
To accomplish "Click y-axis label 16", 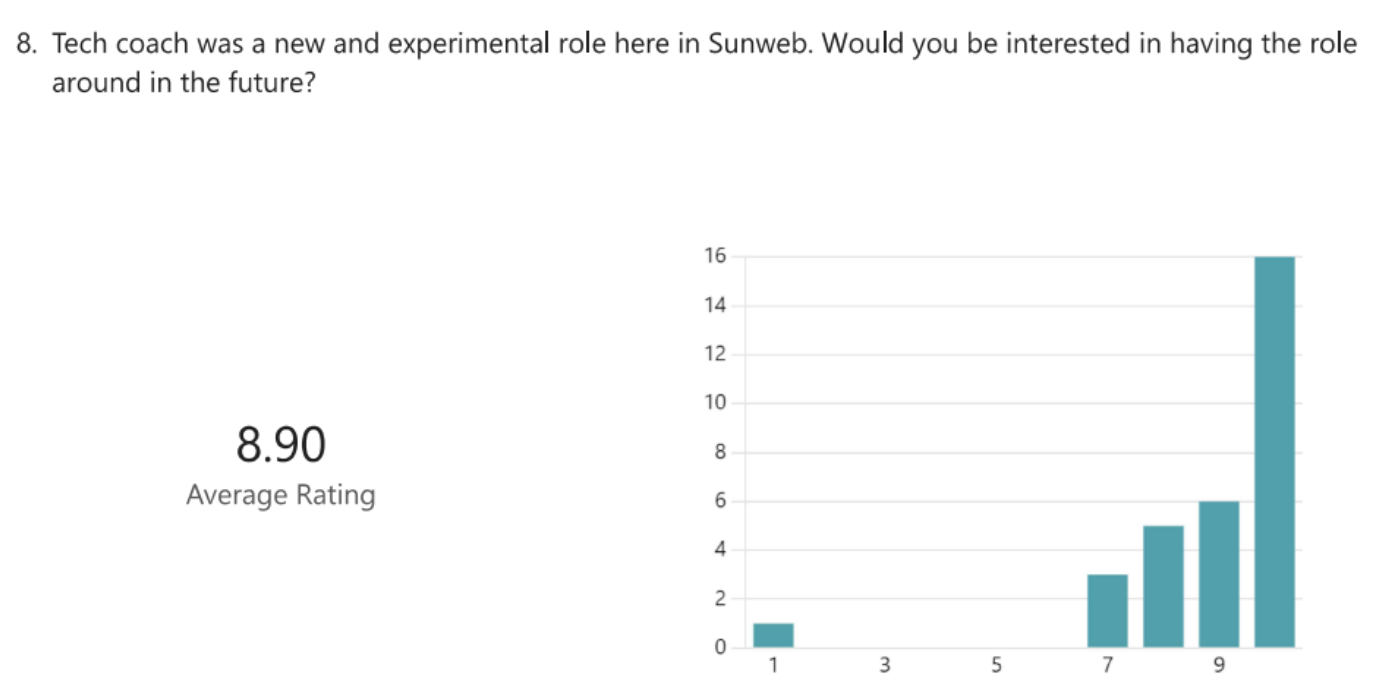I will click(714, 256).
